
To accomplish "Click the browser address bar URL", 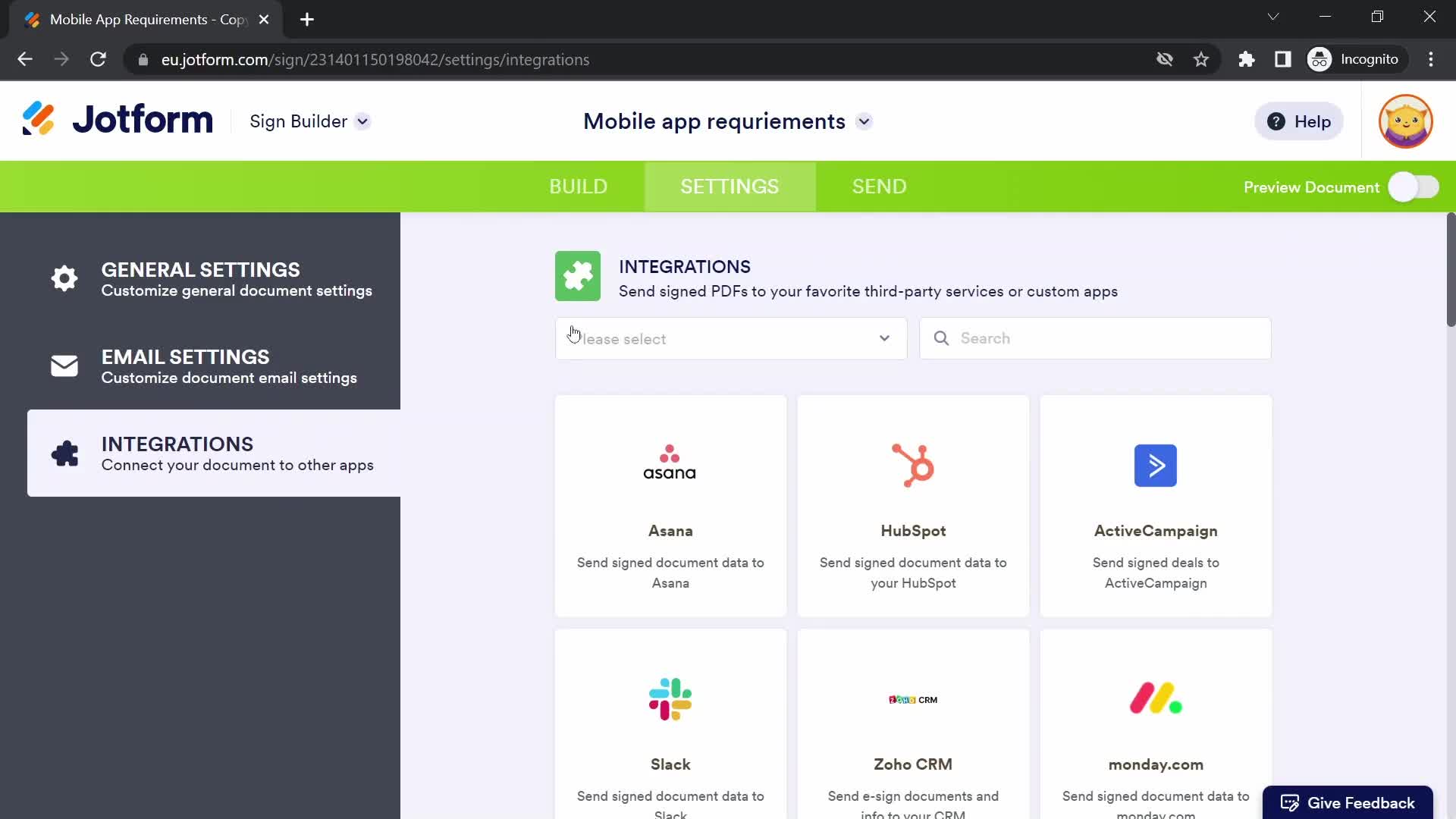I will pyautogui.click(x=375, y=59).
